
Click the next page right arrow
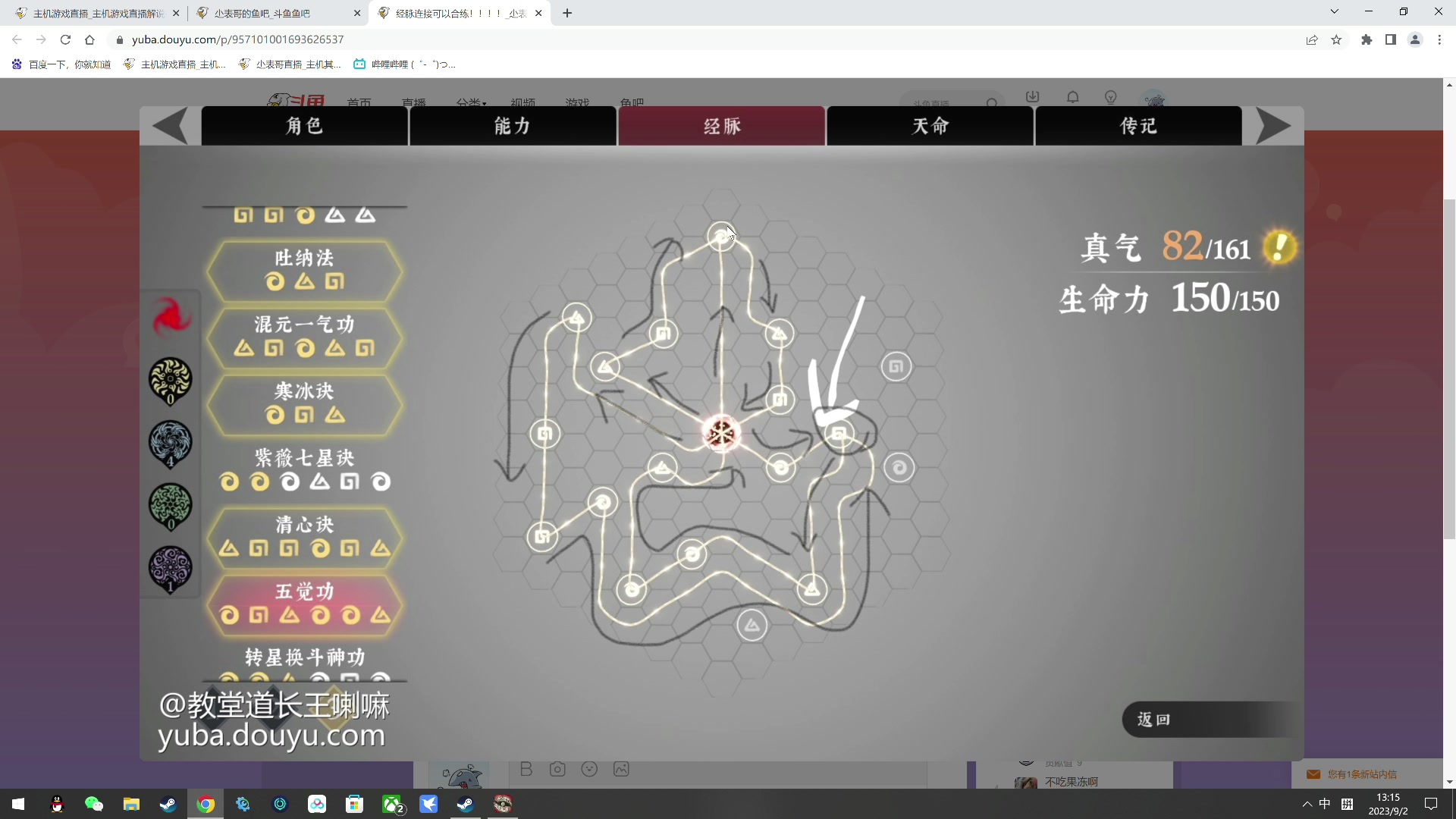[1273, 126]
